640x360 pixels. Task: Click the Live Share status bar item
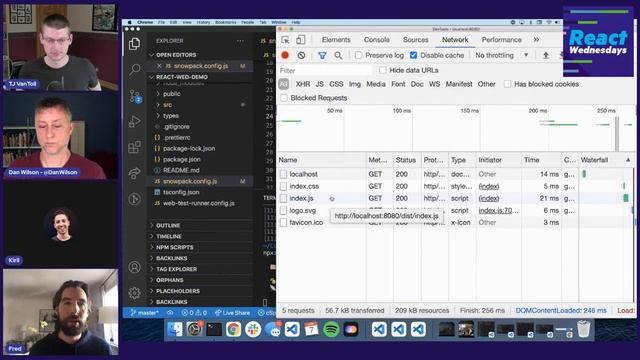pos(232,313)
